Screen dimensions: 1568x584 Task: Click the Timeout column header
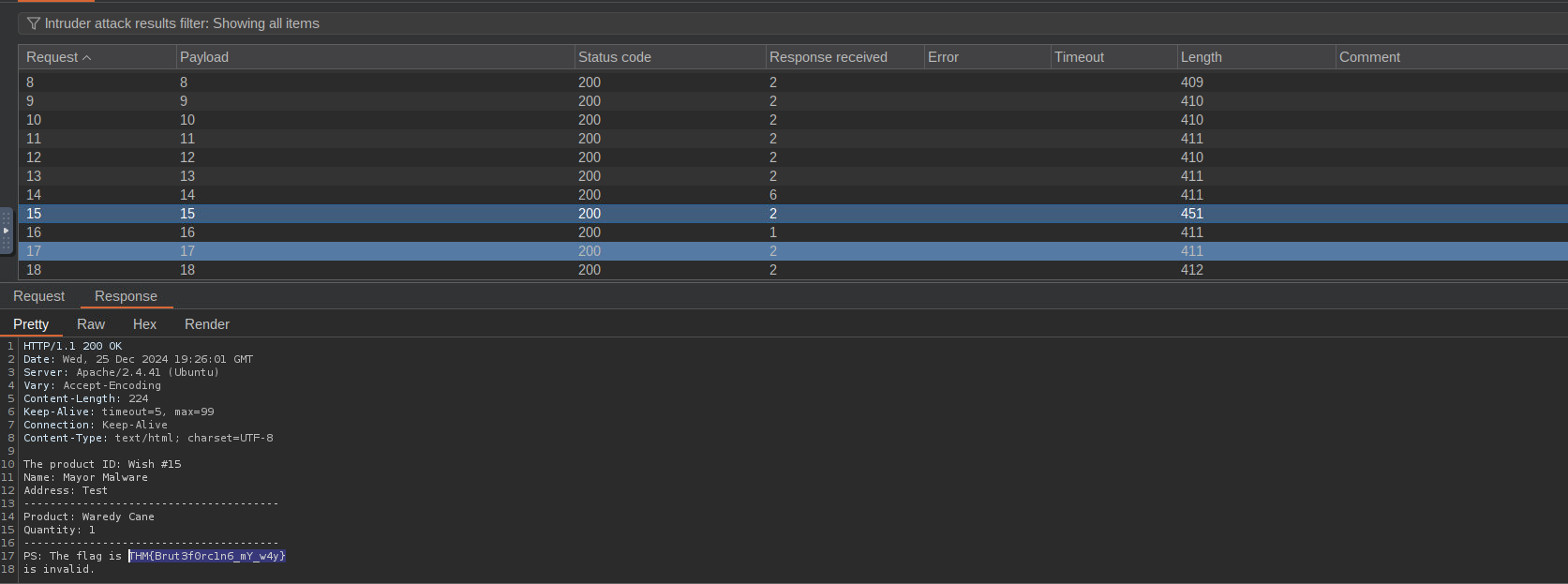pyautogui.click(x=1079, y=57)
